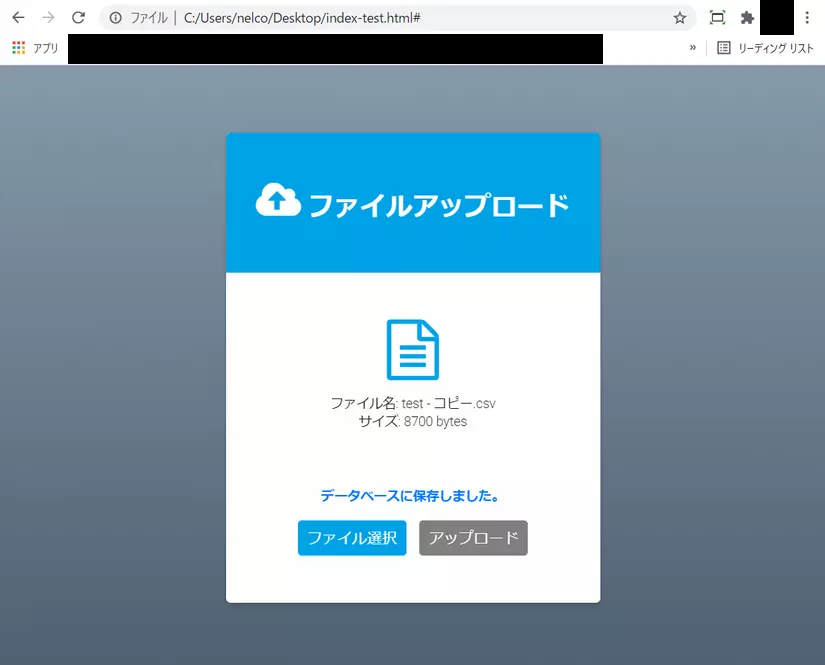This screenshot has height=665, width=825.
Task: Click the ファイルアップロード header title
Action: [439, 205]
